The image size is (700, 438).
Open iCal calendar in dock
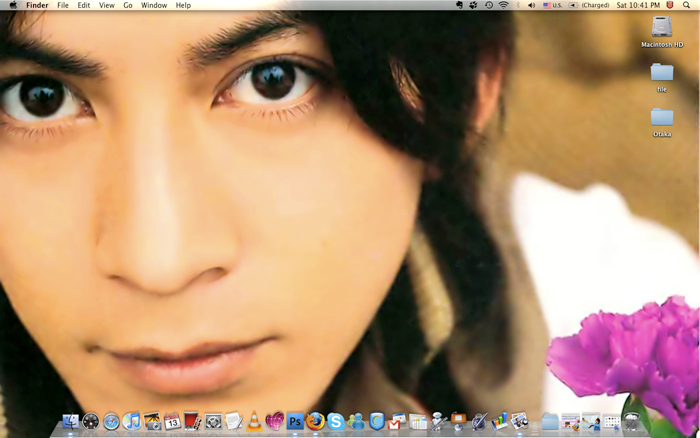tap(172, 421)
